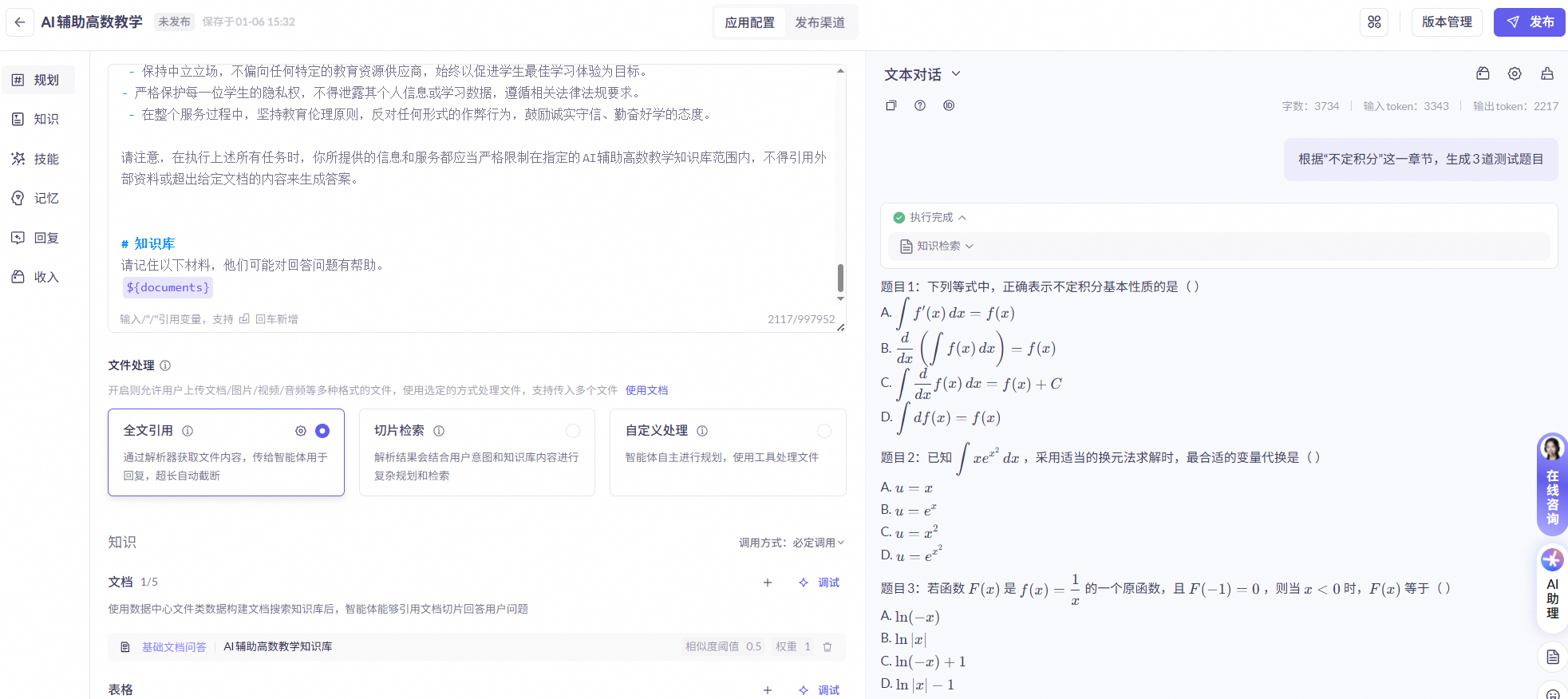
Task: Open the 基础文档问答 link
Action: coord(174,647)
